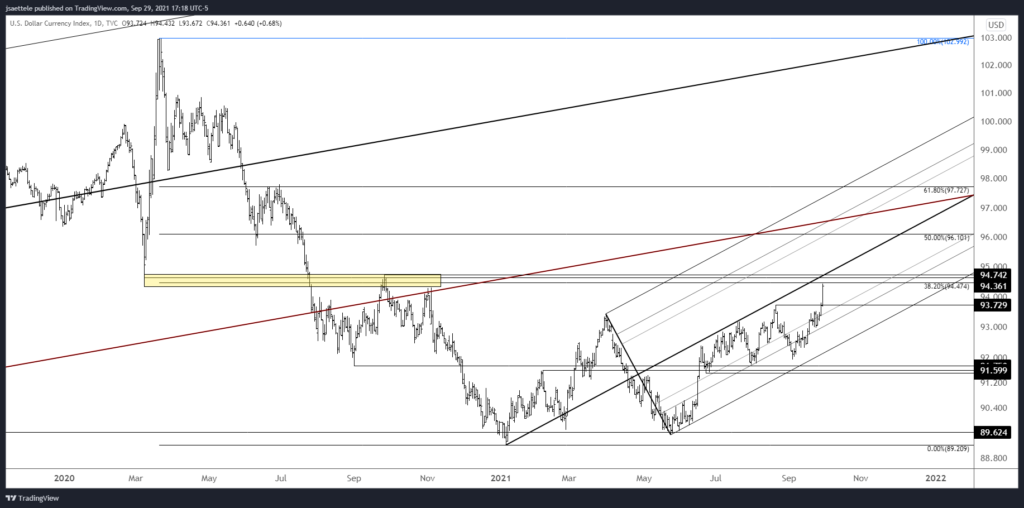Click the 2020 label on time axis
Image resolution: width=1024 pixels, height=508 pixels.
pos(65,477)
